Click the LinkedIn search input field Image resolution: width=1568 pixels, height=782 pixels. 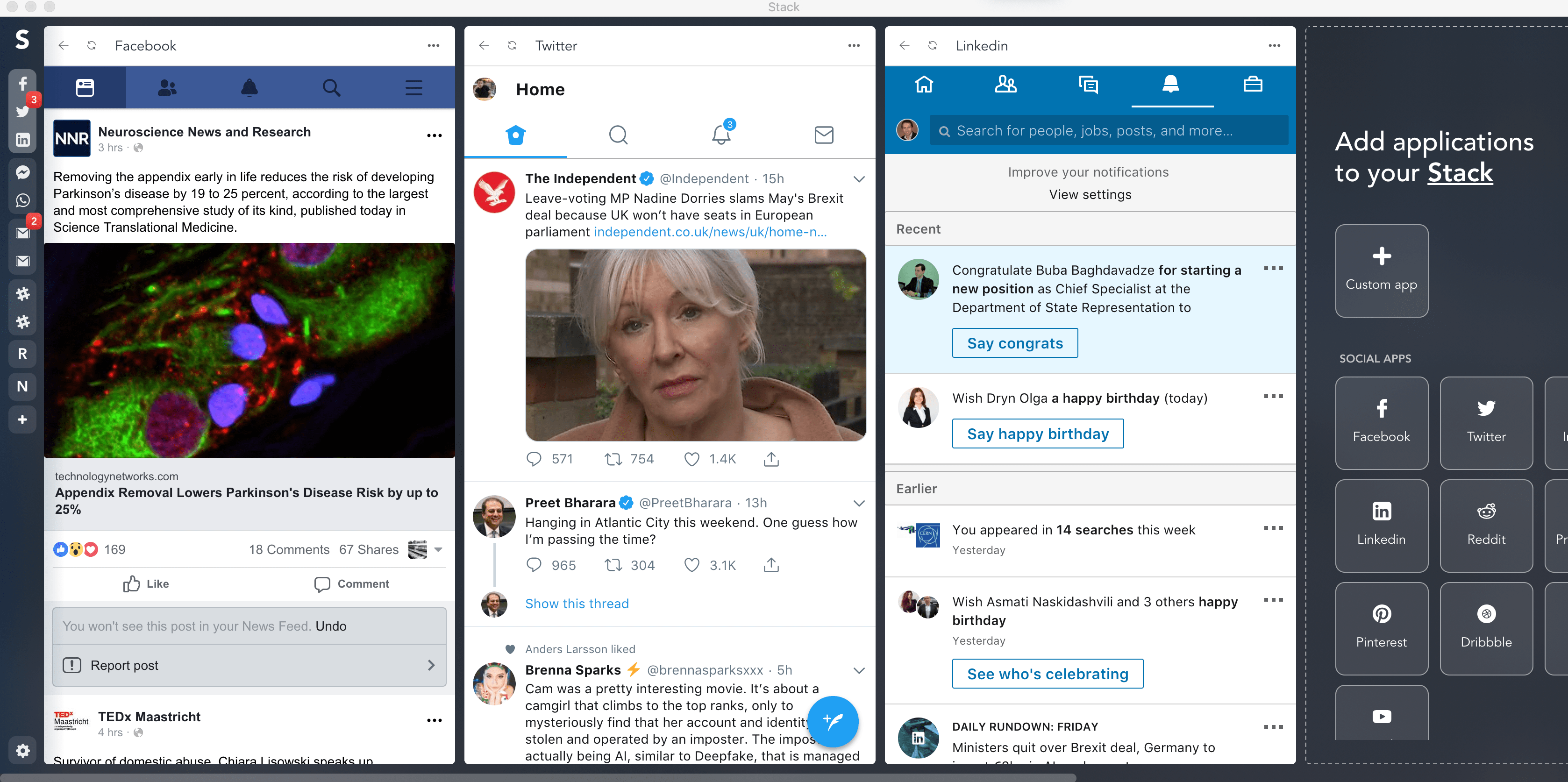(x=1108, y=131)
